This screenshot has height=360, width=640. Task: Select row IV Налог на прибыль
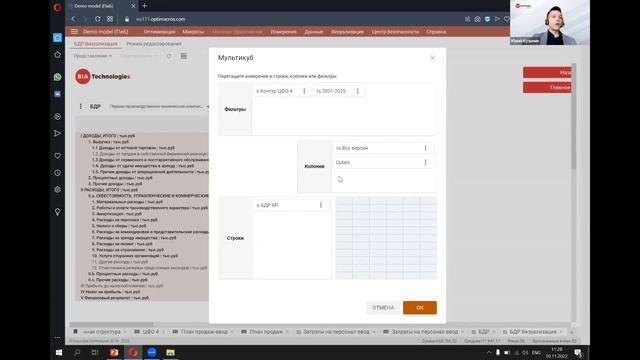(x=110, y=292)
